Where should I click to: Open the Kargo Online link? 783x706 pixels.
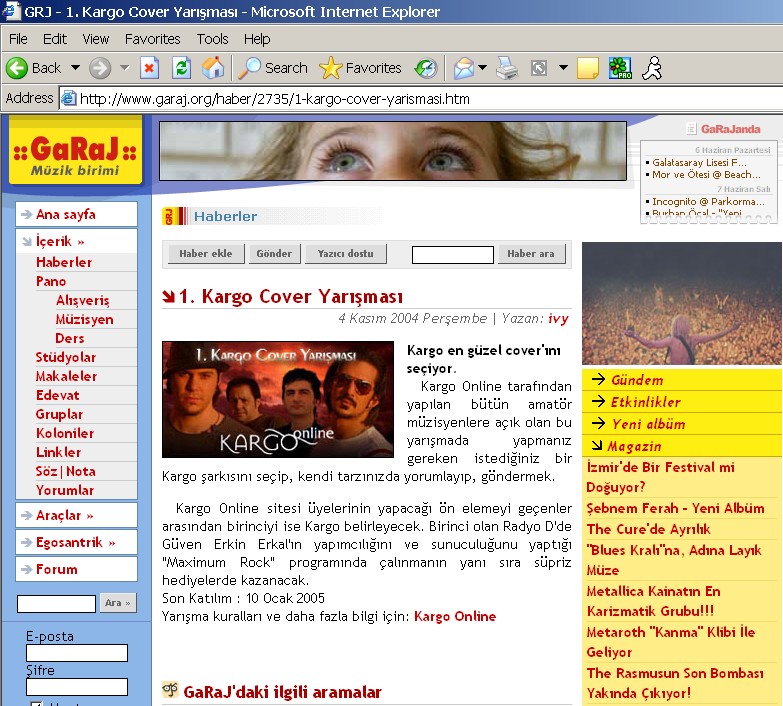click(455, 616)
